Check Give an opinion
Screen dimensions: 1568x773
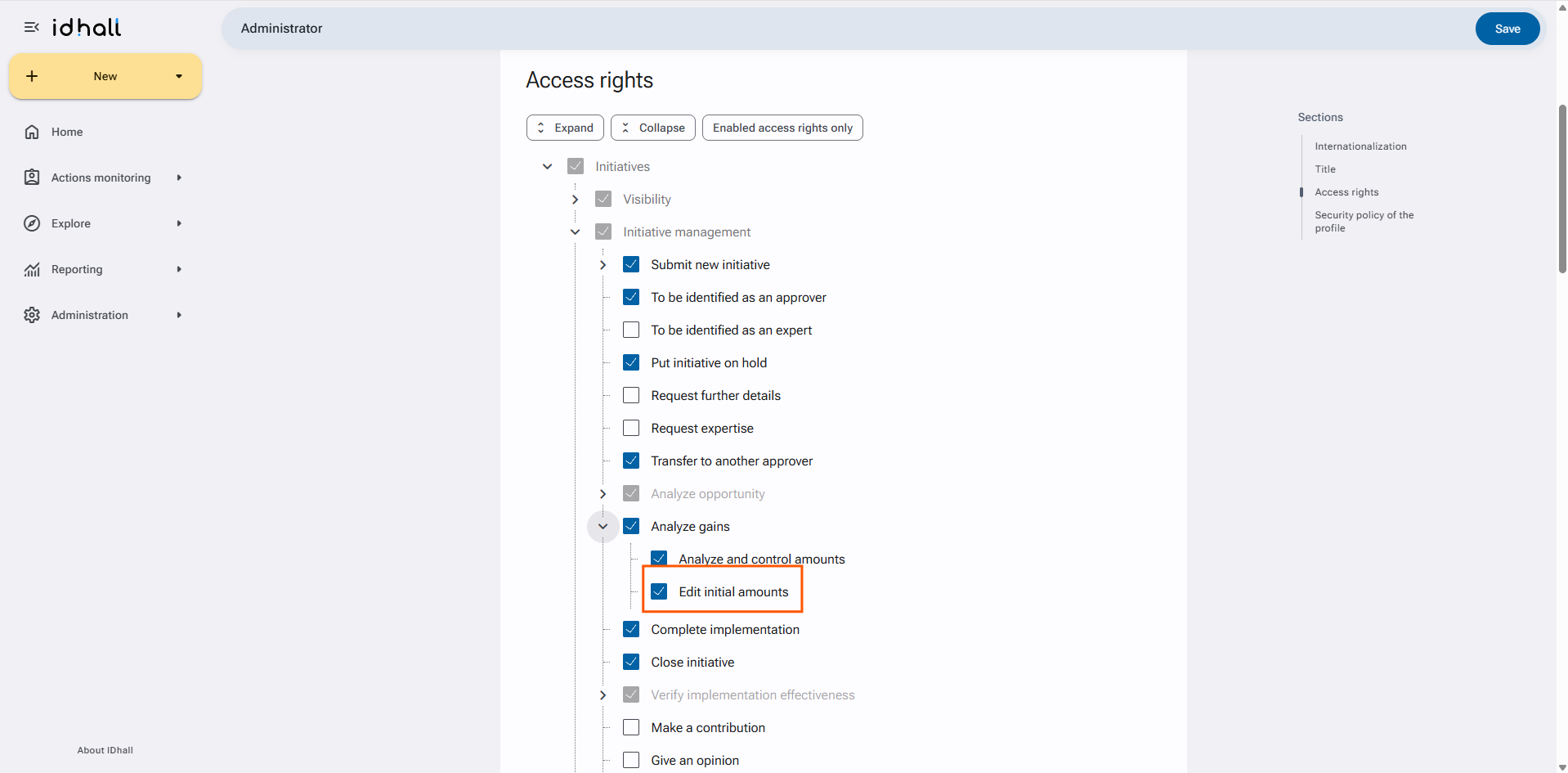(x=631, y=760)
